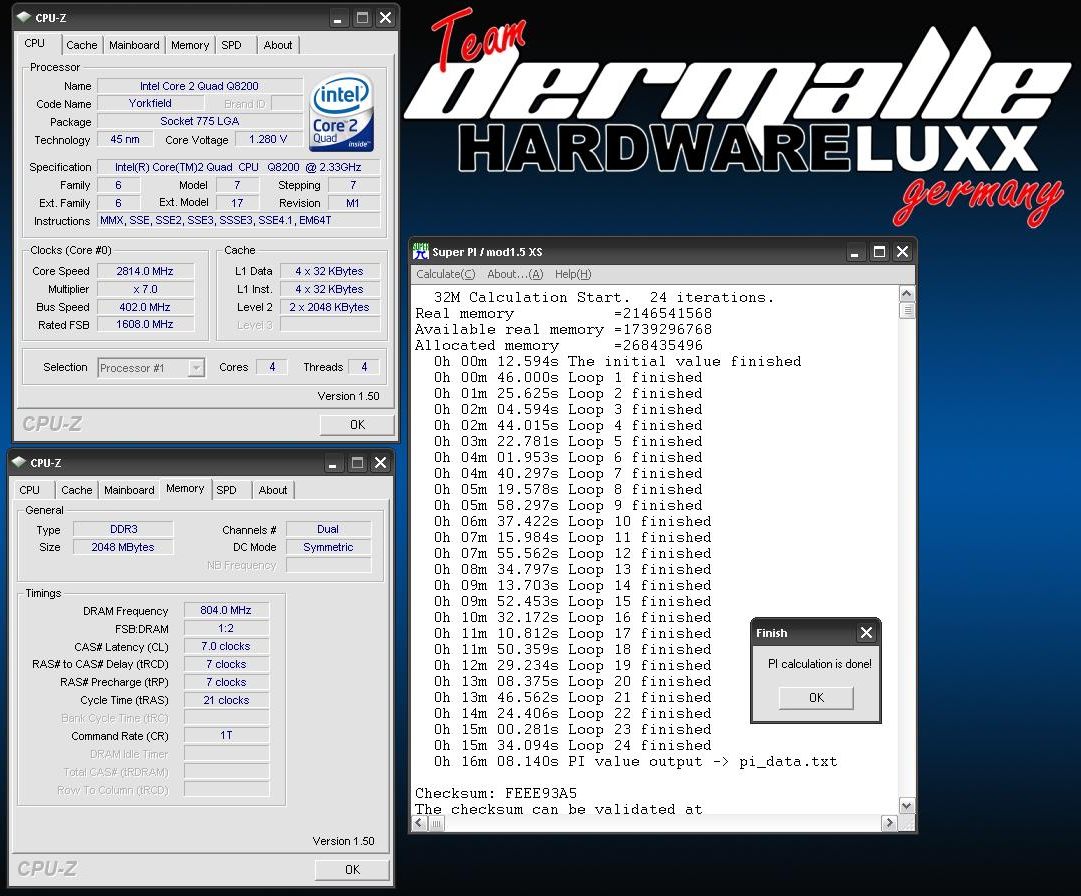
Task: Click the PI calculation is done! message
Action: tap(820, 664)
